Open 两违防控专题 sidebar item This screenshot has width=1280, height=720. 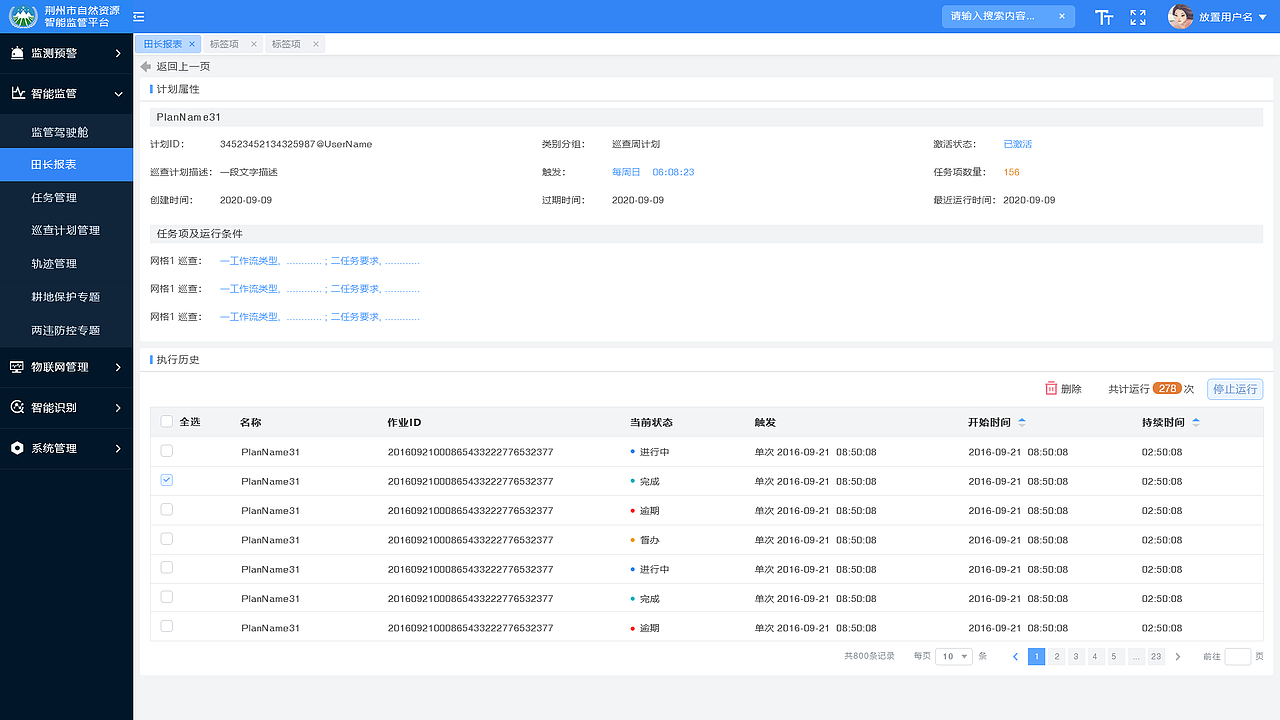[66, 330]
